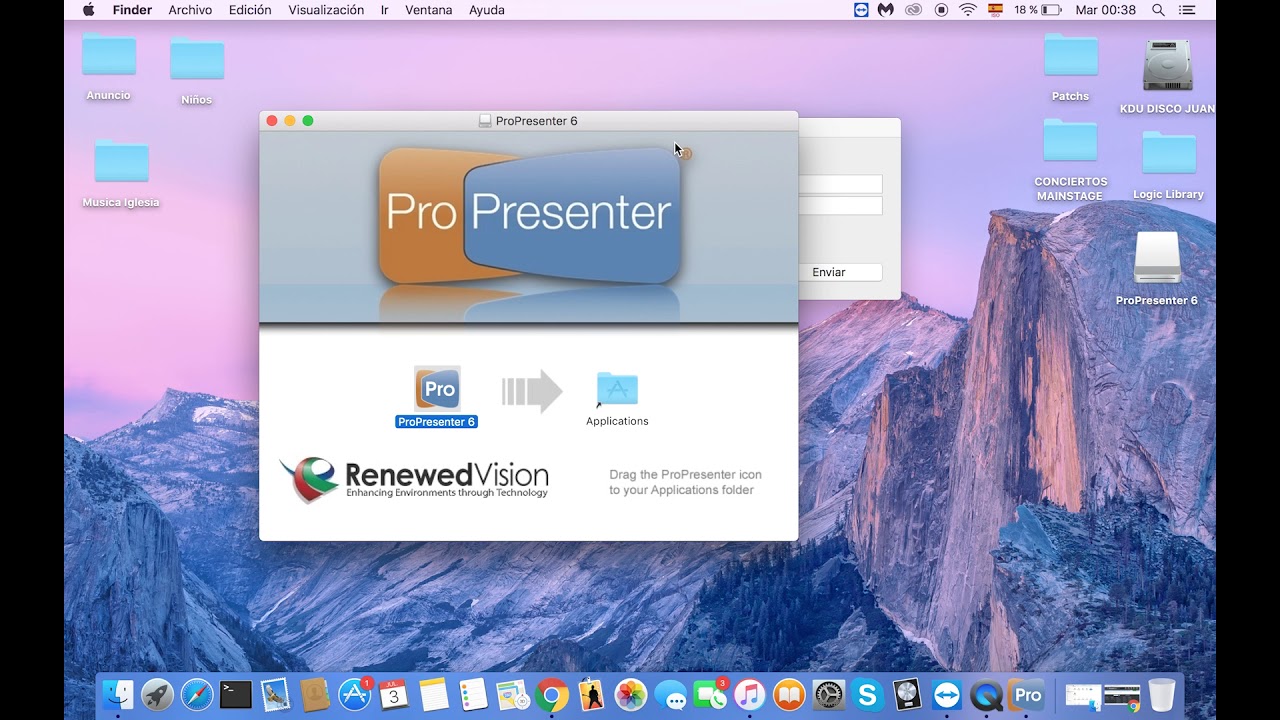Open Terminal from the Dock

(236, 694)
